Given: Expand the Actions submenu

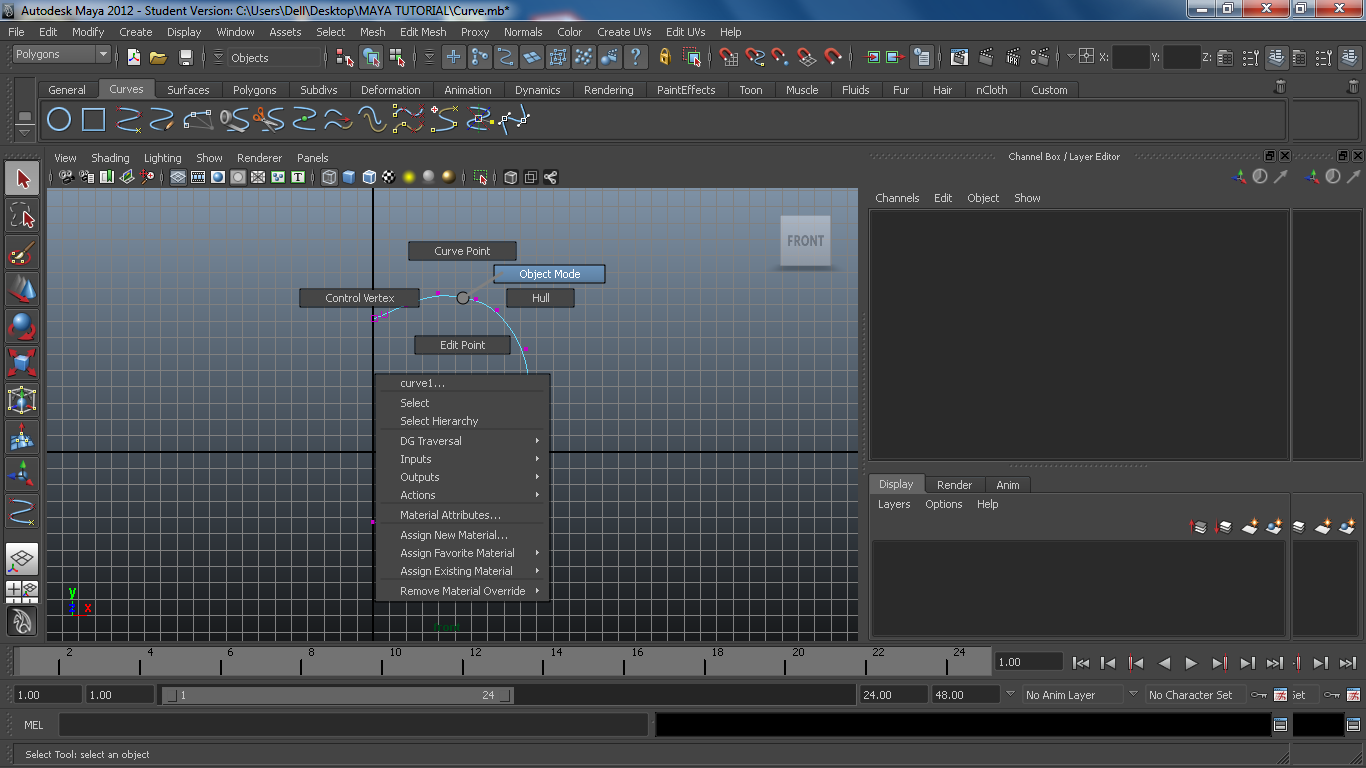Looking at the screenshot, I should point(463,495).
